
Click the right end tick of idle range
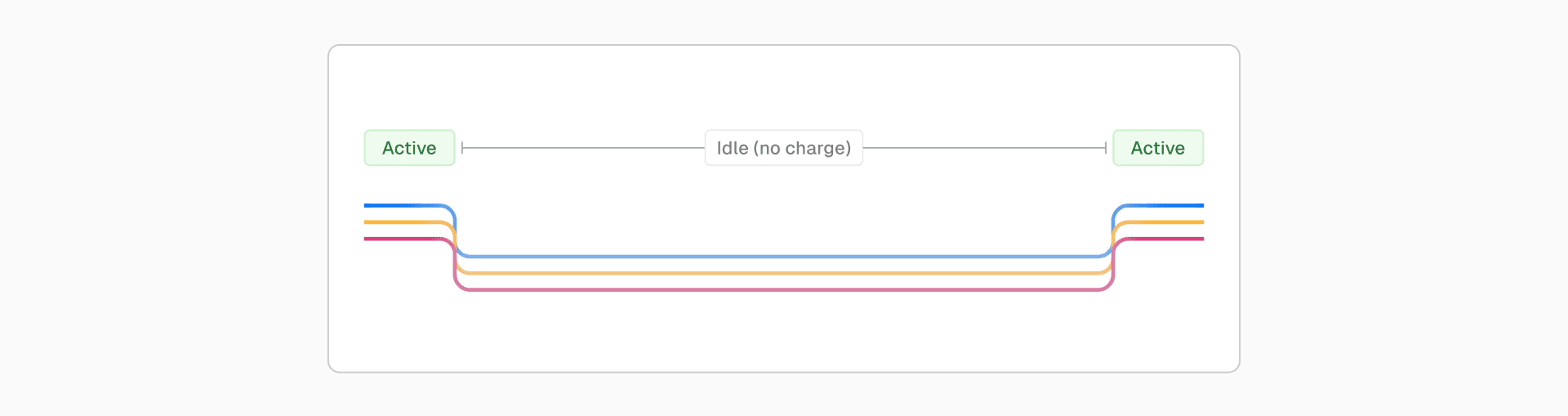1105,148
